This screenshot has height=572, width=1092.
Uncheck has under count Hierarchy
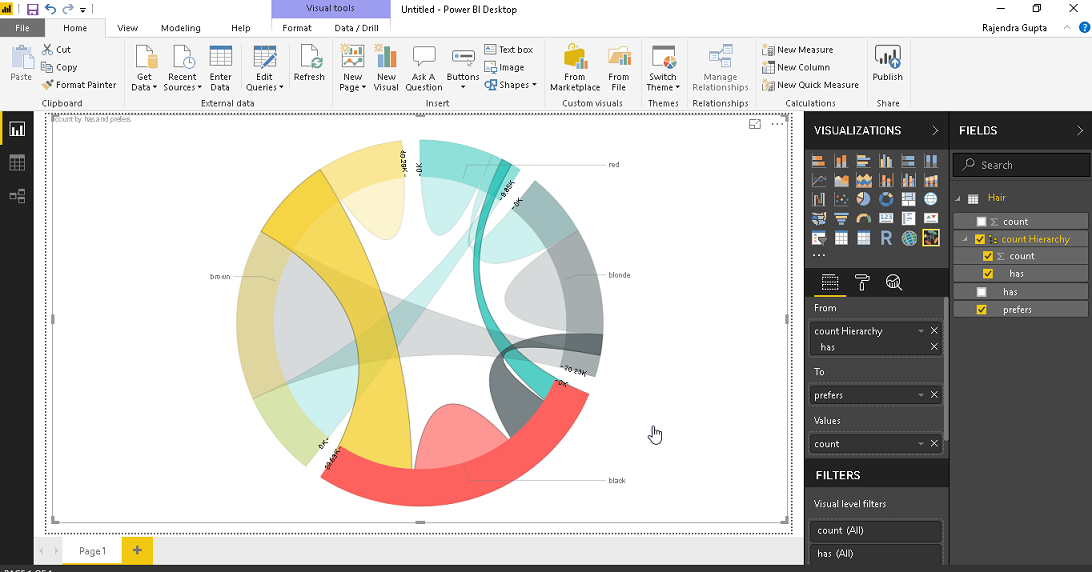point(988,273)
